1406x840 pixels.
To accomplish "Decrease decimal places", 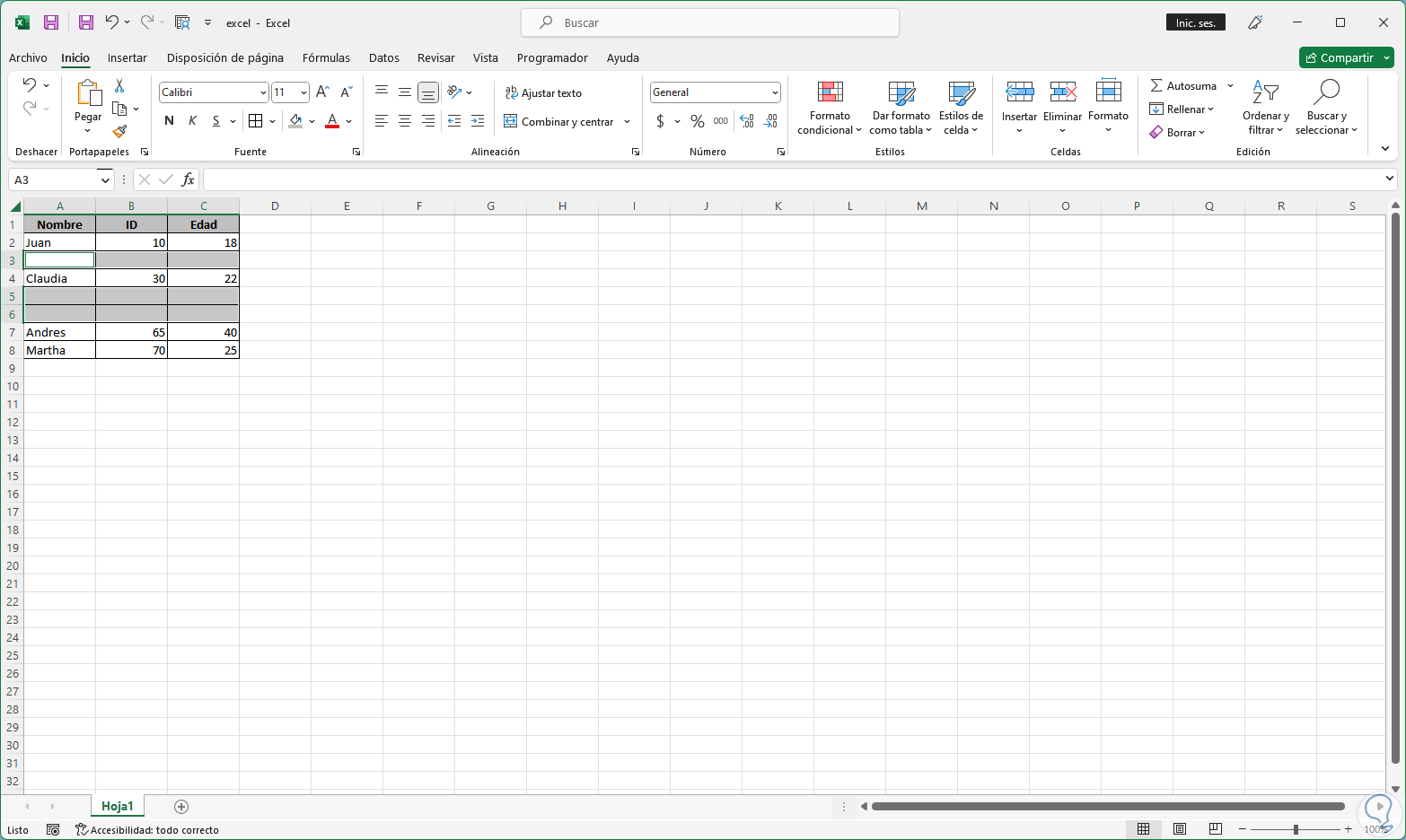I will tap(770, 121).
